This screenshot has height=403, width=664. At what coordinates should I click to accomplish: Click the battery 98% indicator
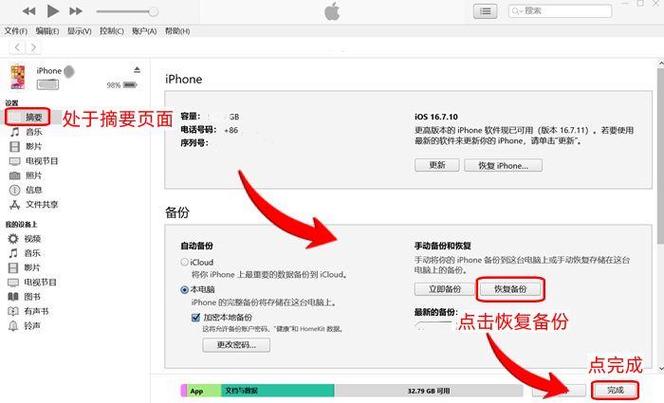[x=122, y=85]
